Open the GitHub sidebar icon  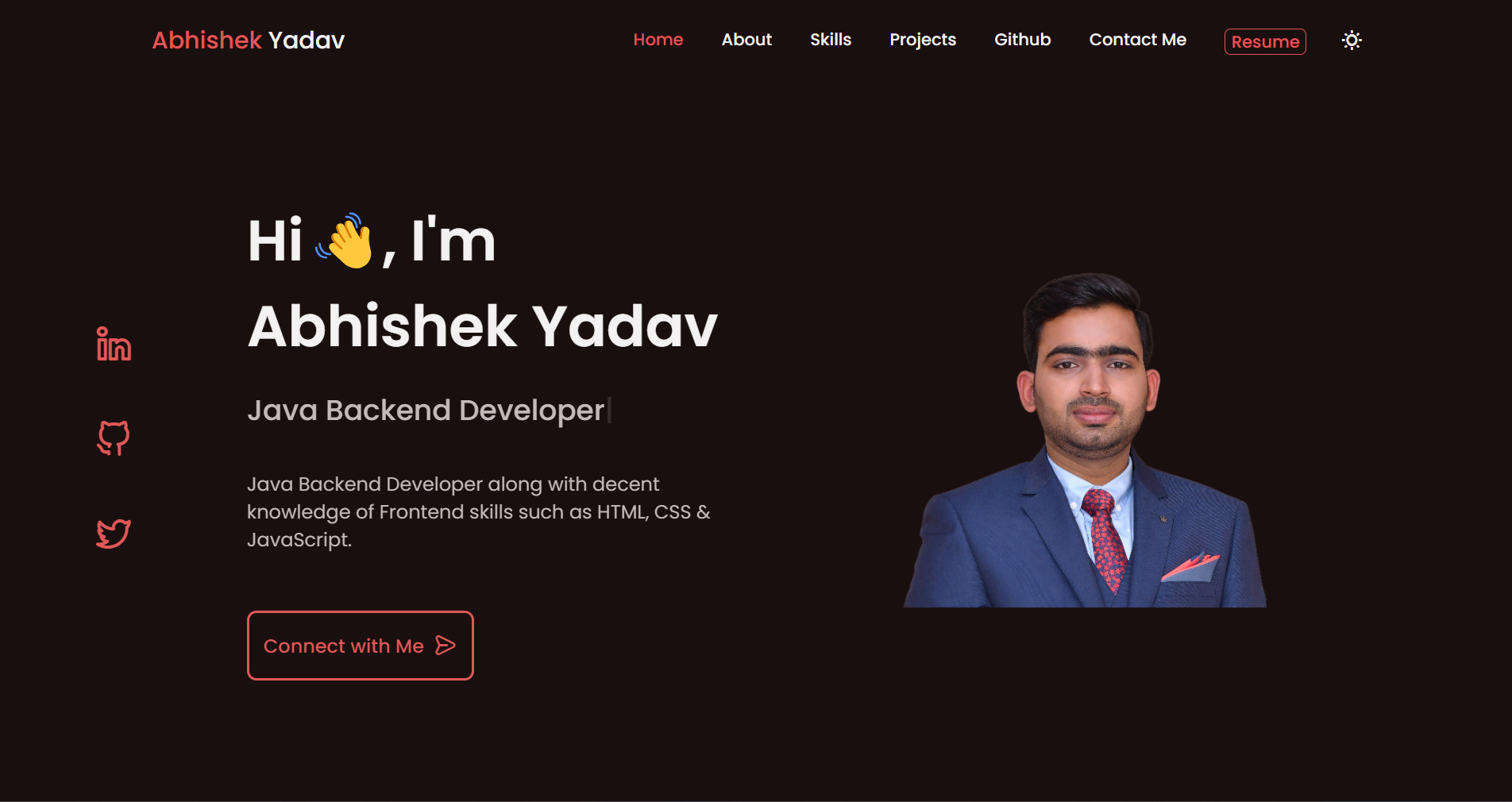(x=114, y=438)
